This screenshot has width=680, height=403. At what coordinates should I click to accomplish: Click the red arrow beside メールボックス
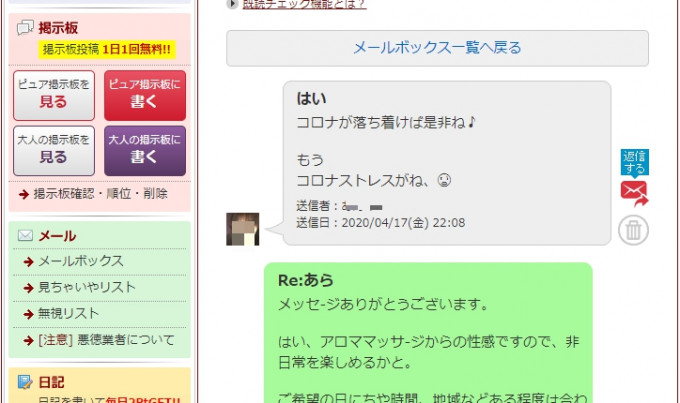pos(29,262)
